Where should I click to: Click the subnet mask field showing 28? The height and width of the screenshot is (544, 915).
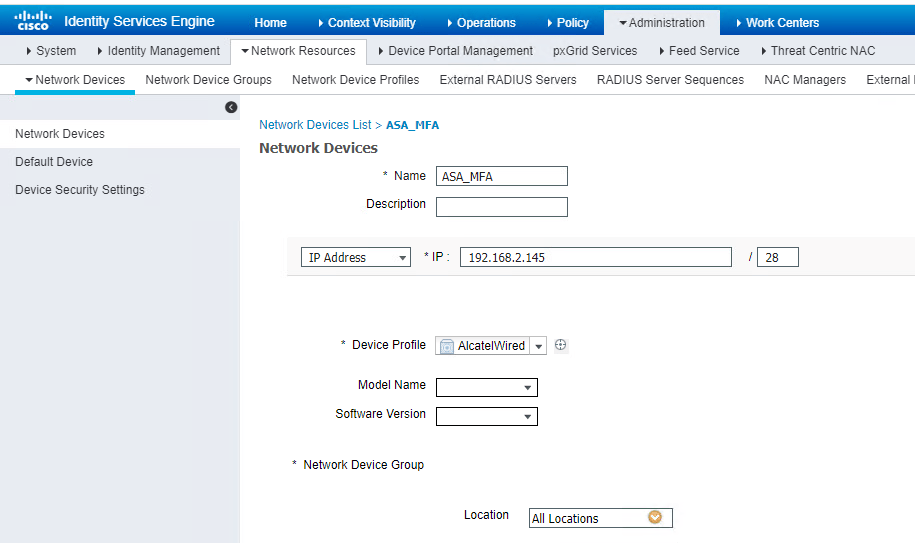point(777,258)
